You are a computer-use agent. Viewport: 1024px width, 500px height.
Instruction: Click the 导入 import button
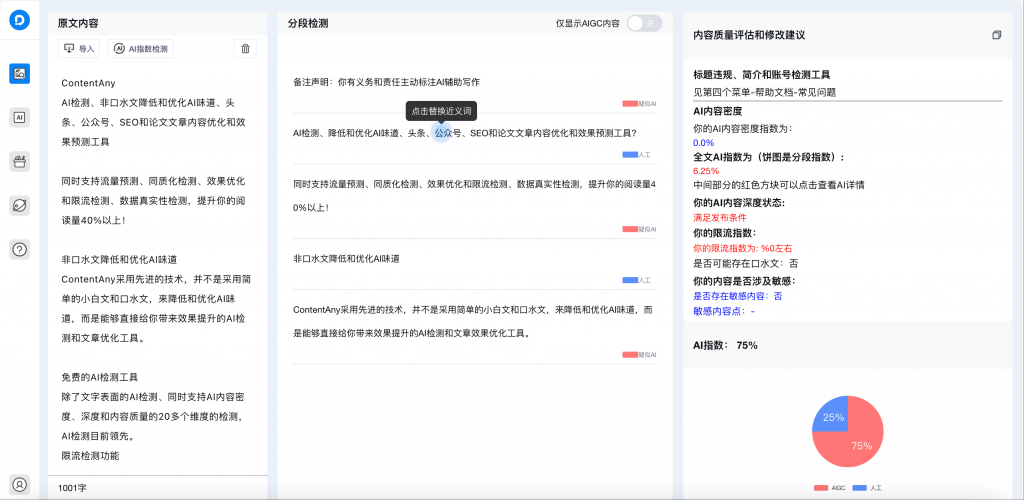pyautogui.click(x=79, y=49)
